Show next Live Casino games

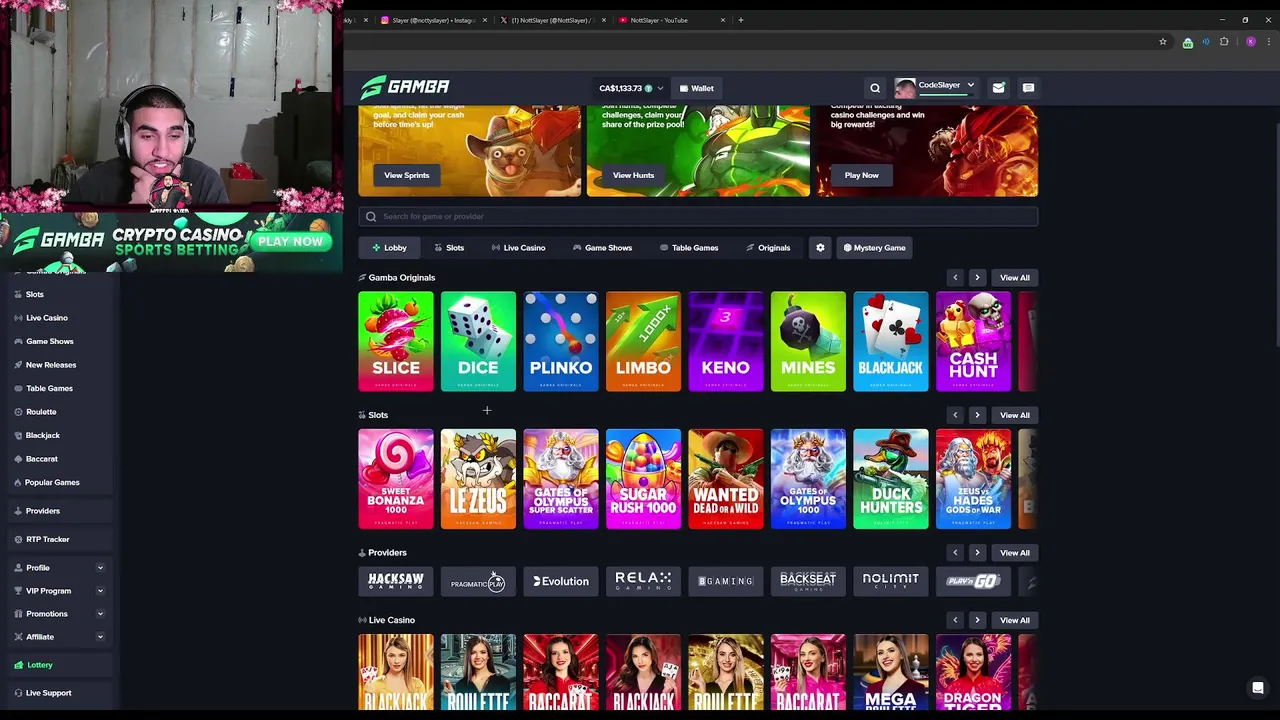coord(977,621)
